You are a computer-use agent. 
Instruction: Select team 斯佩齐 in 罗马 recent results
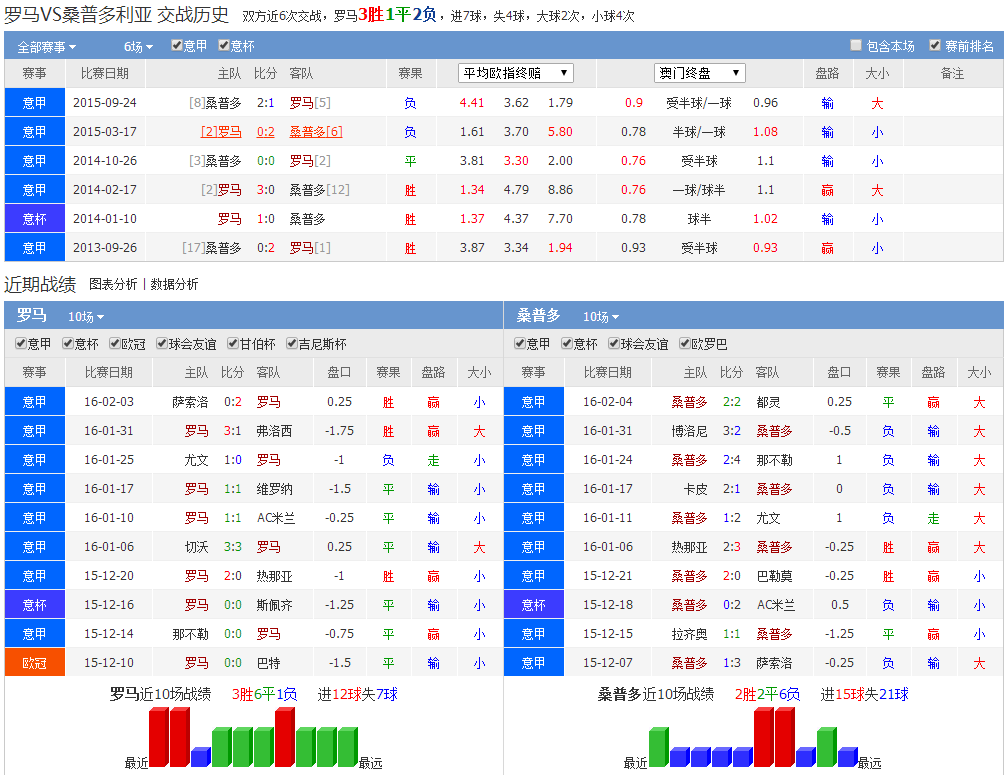coord(274,604)
